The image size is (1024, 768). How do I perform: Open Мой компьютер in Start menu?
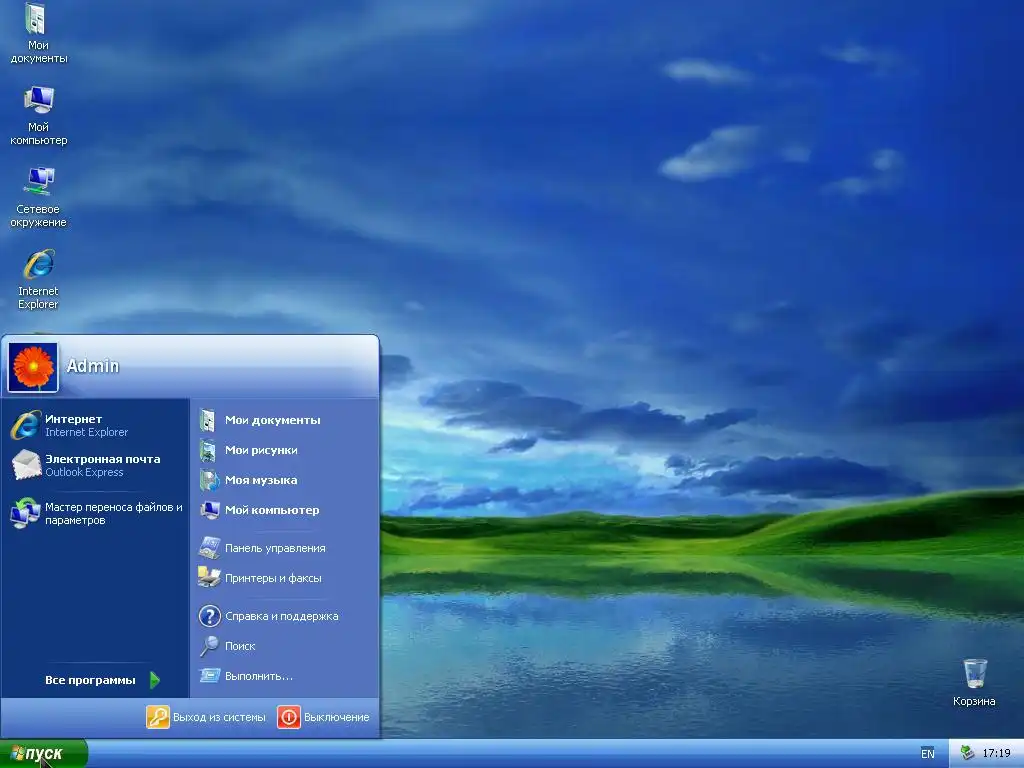[285, 510]
